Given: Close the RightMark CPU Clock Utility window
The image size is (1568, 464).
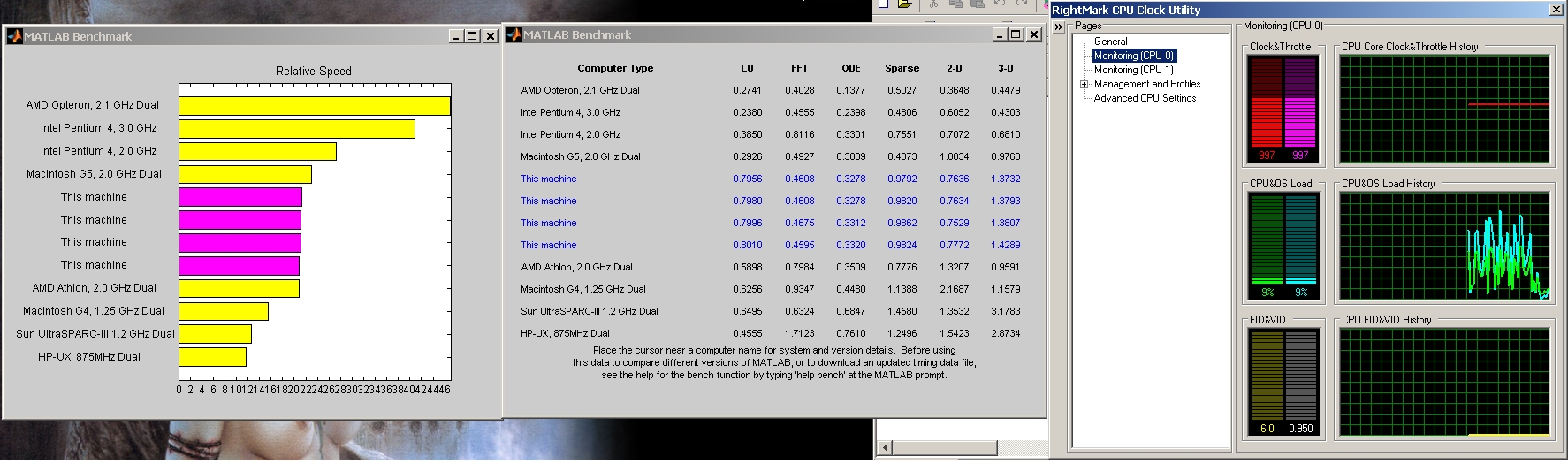Looking at the screenshot, I should (x=1557, y=10).
